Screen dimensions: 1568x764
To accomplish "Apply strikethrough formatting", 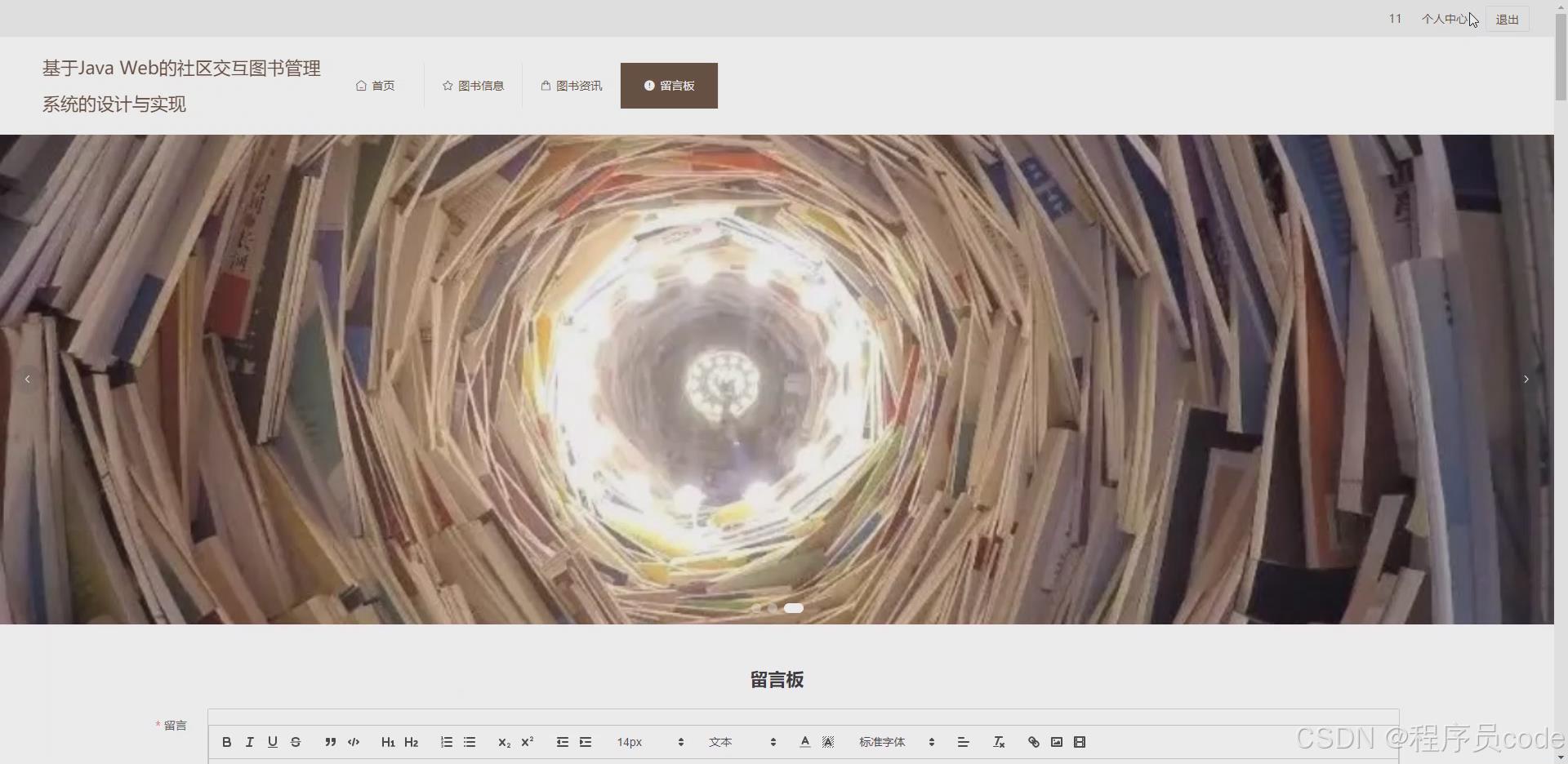I will pyautogui.click(x=296, y=741).
